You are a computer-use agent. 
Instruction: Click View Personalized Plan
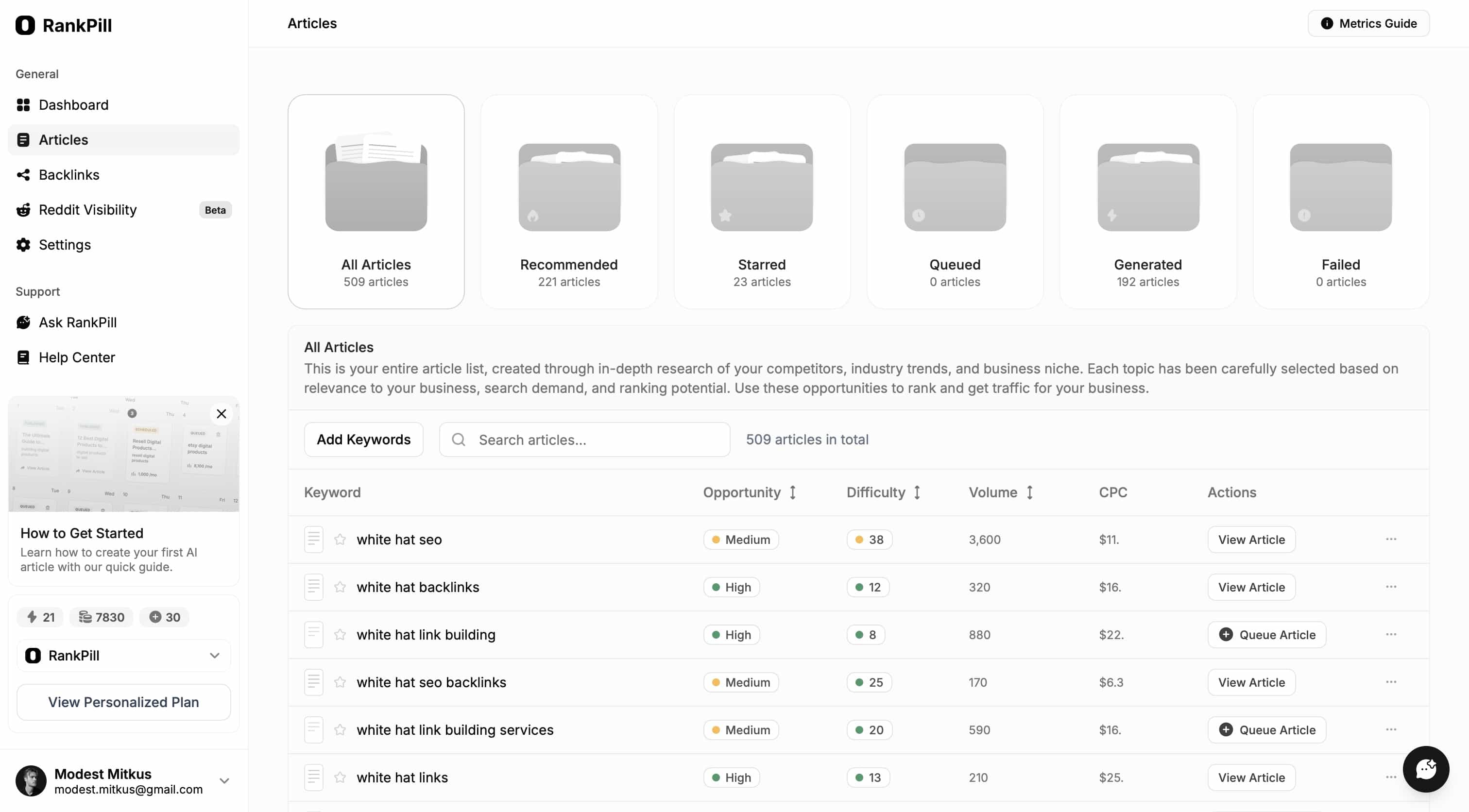coord(123,702)
